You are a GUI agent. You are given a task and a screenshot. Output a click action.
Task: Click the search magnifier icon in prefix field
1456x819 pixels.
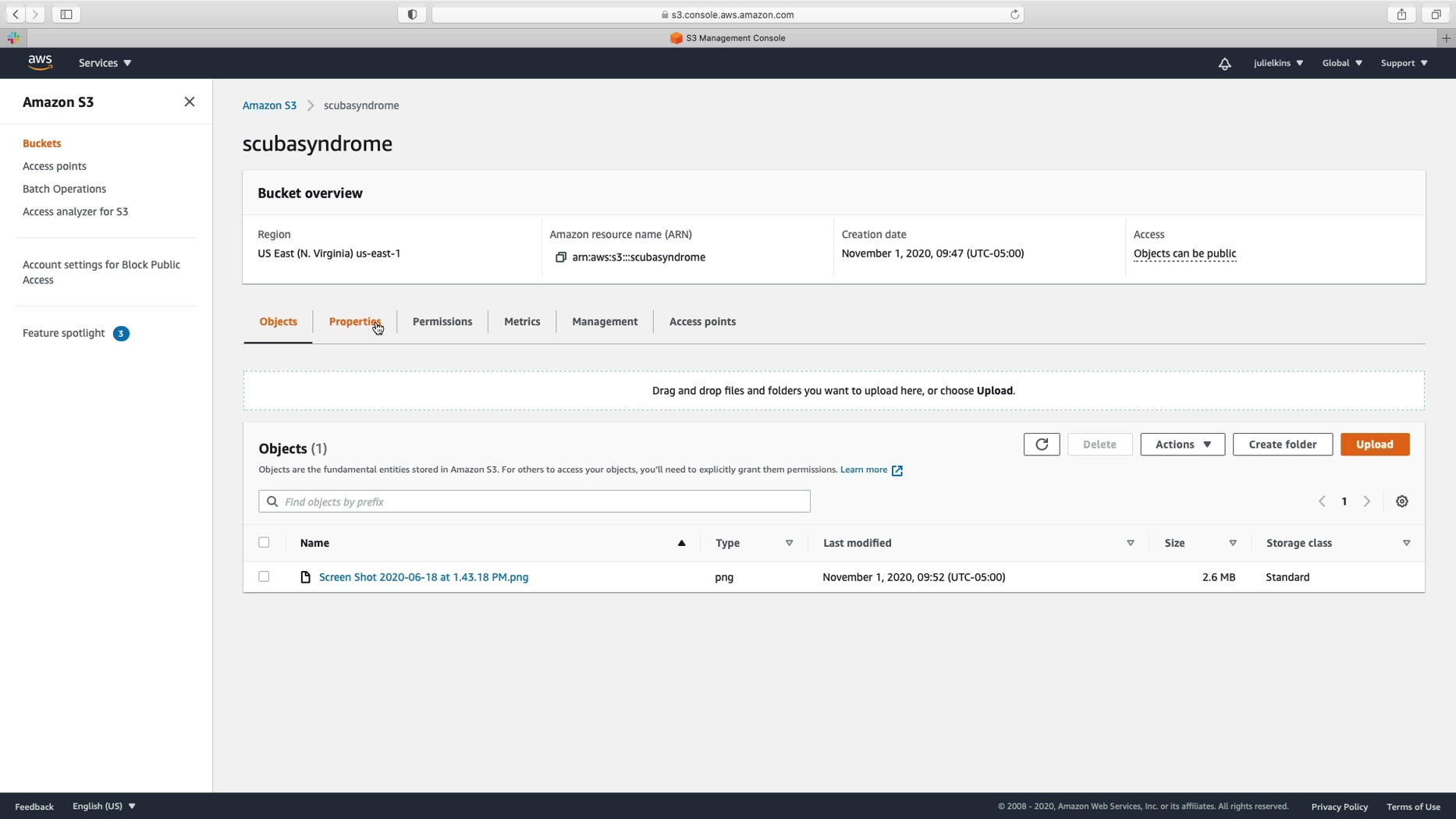pyautogui.click(x=272, y=502)
